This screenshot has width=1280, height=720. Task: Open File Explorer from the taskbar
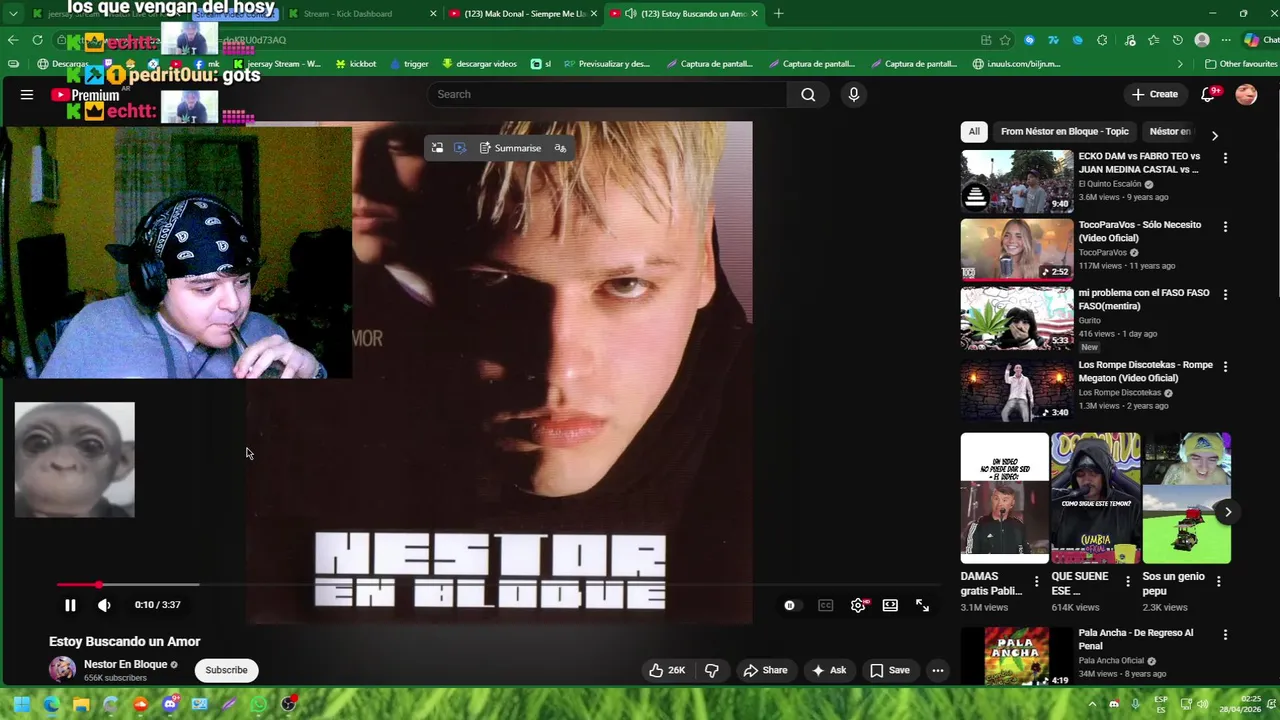81,704
